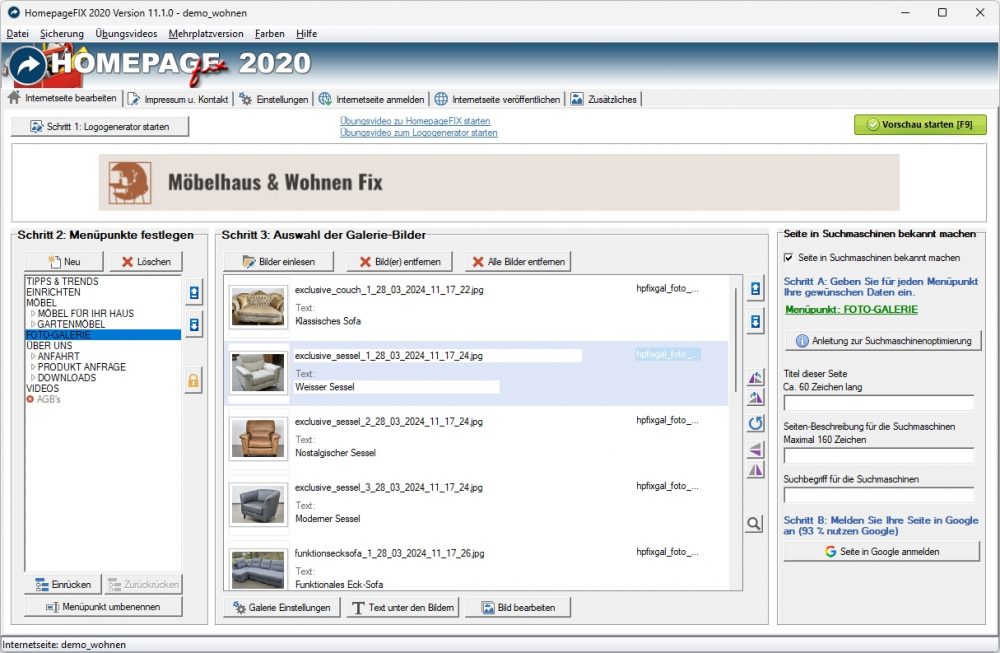Click the new page icon on Neu

[55, 261]
